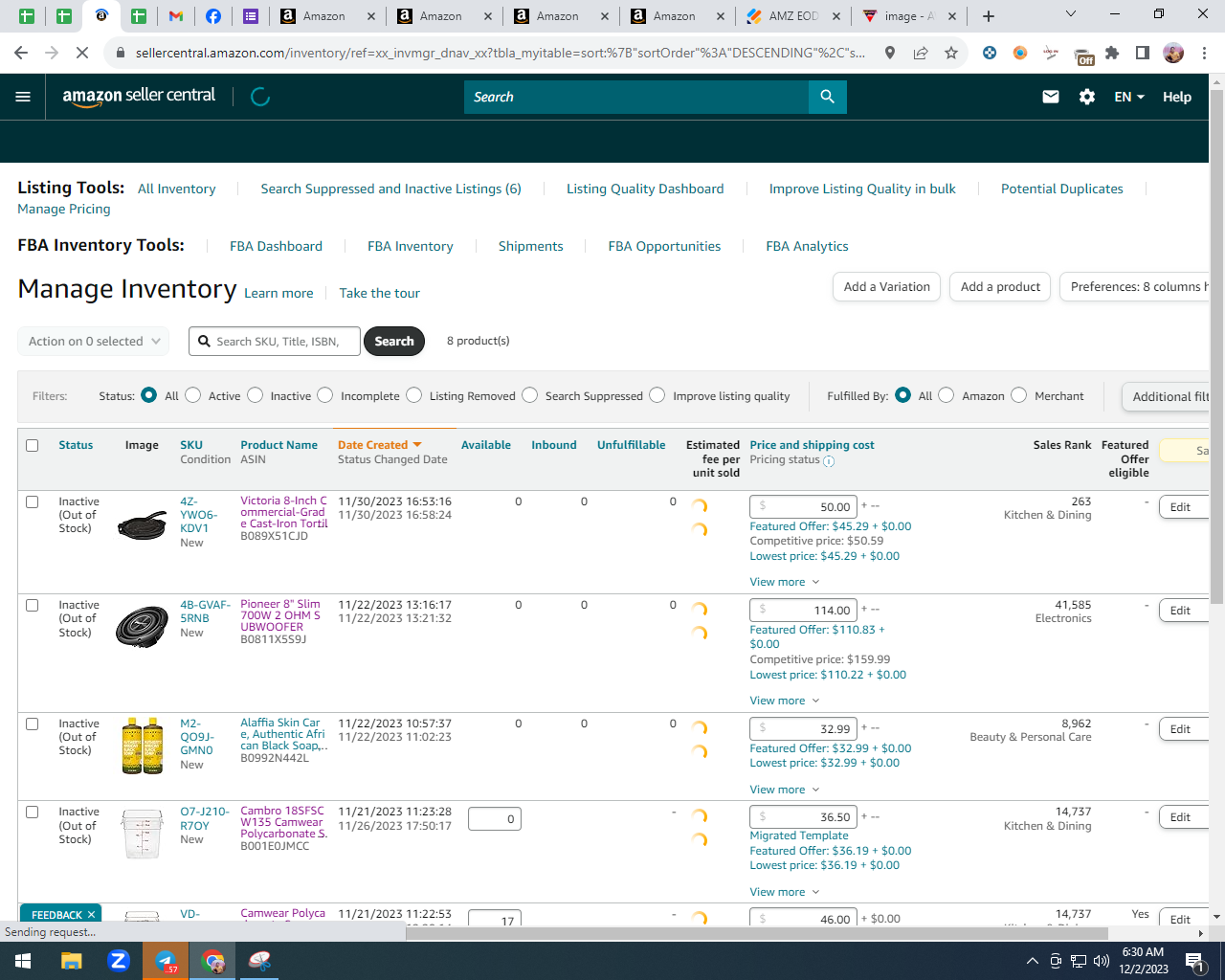Open the Seller Central hamburger menu
The width and height of the screenshot is (1225, 980).
click(x=23, y=97)
